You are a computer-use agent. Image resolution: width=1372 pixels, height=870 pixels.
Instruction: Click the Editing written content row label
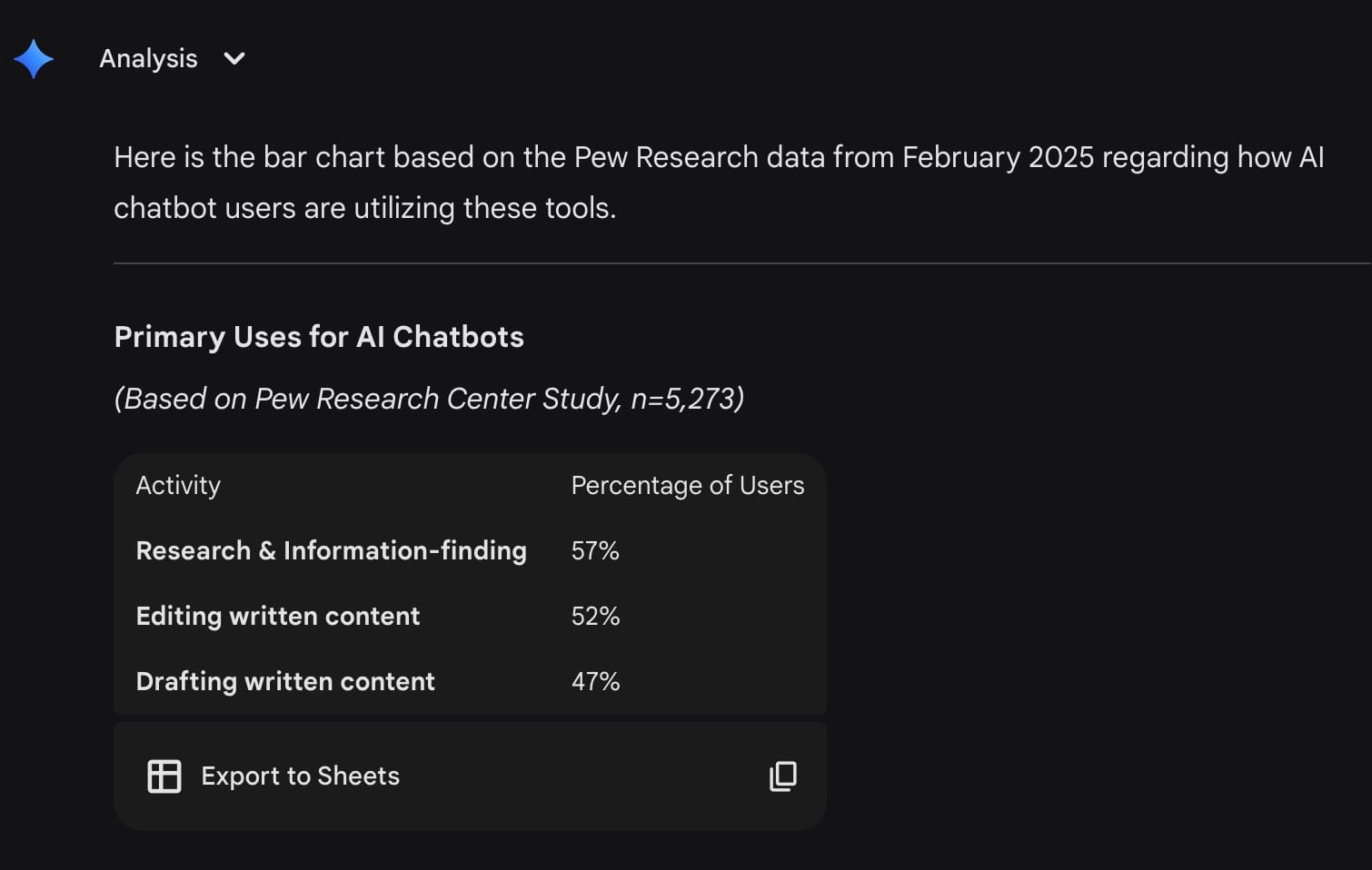(277, 617)
